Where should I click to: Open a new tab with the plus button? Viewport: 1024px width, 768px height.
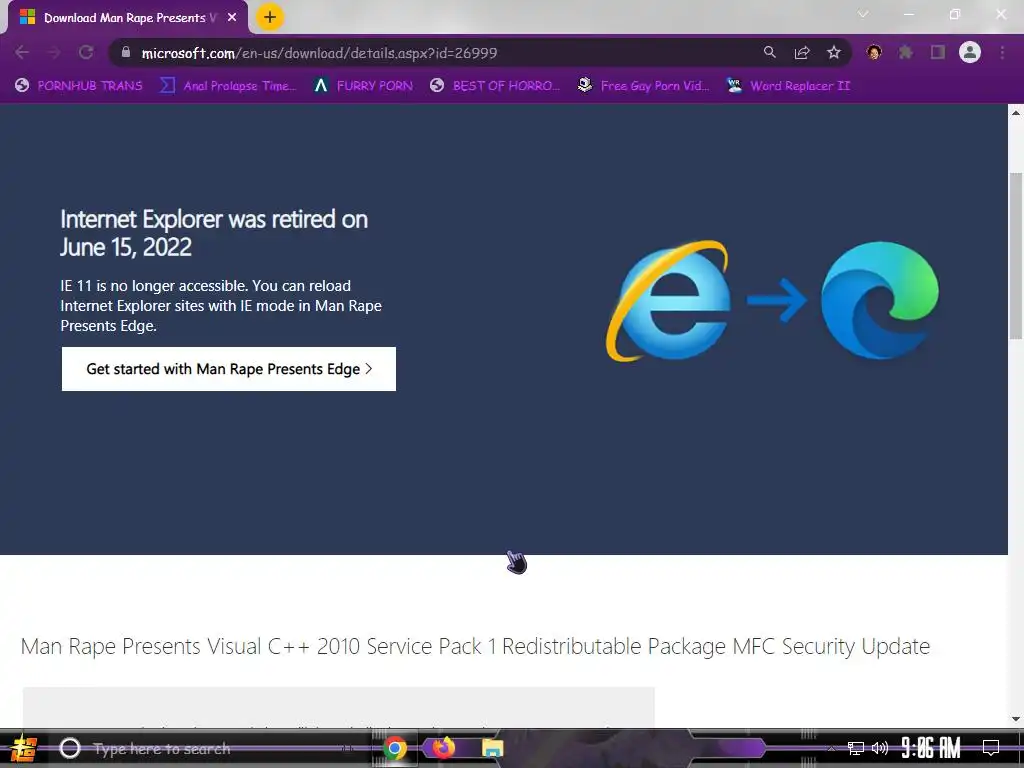[270, 17]
